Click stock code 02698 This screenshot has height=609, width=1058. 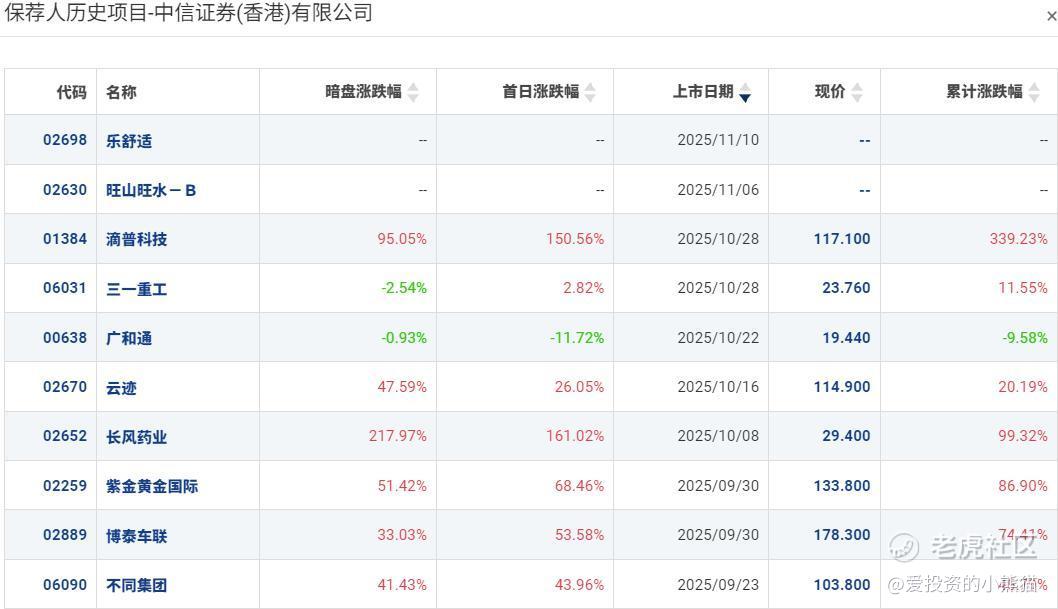point(65,140)
